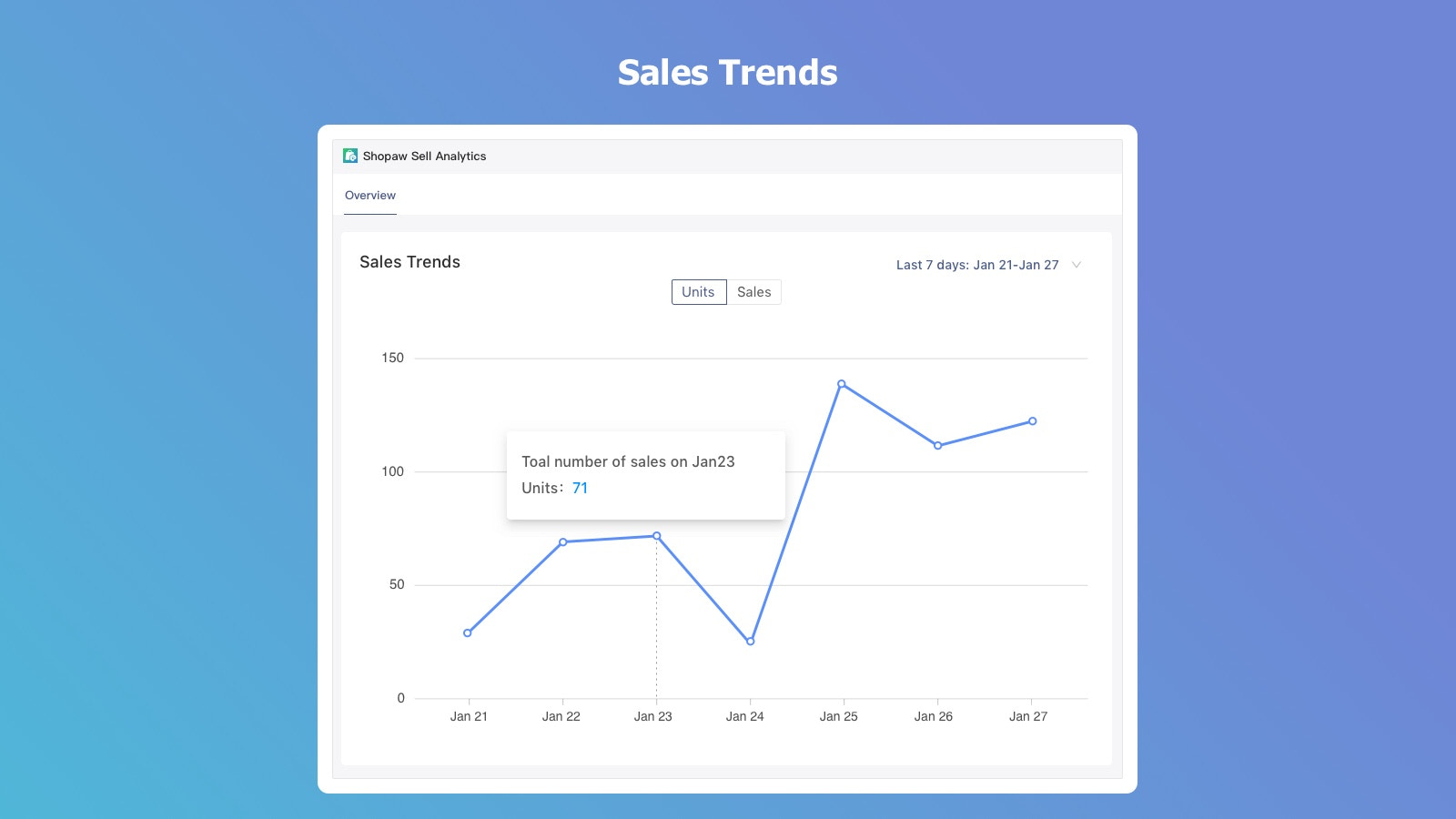
Task: Click the Shopaw Sell Analytics title text
Action: pos(424,156)
